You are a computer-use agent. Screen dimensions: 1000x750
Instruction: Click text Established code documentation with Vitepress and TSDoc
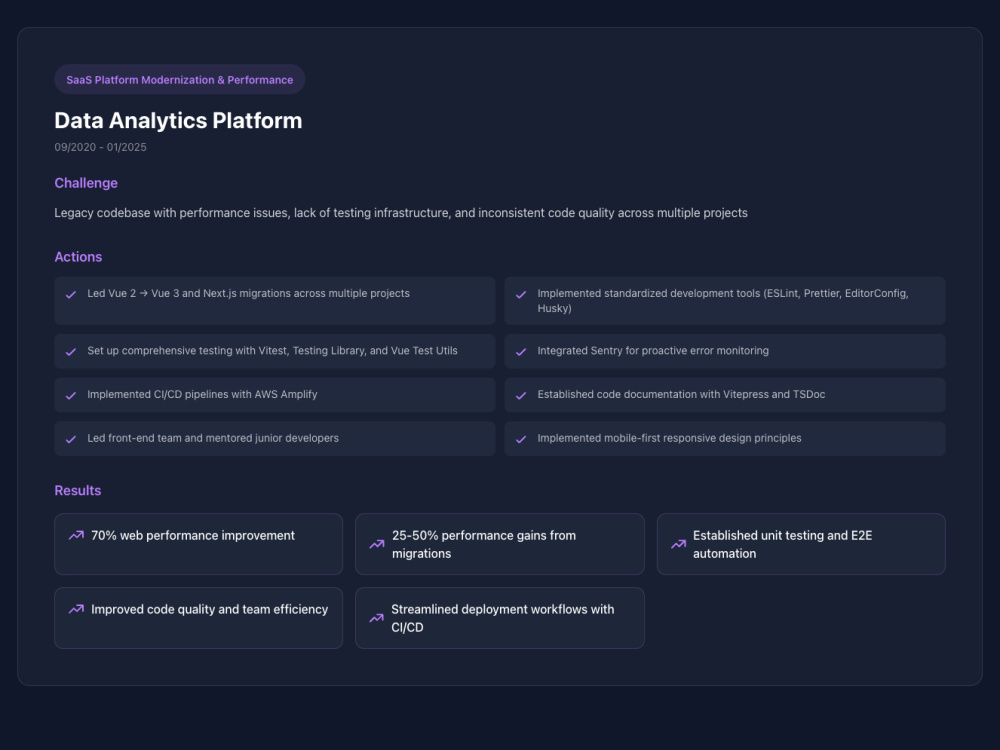681,394
